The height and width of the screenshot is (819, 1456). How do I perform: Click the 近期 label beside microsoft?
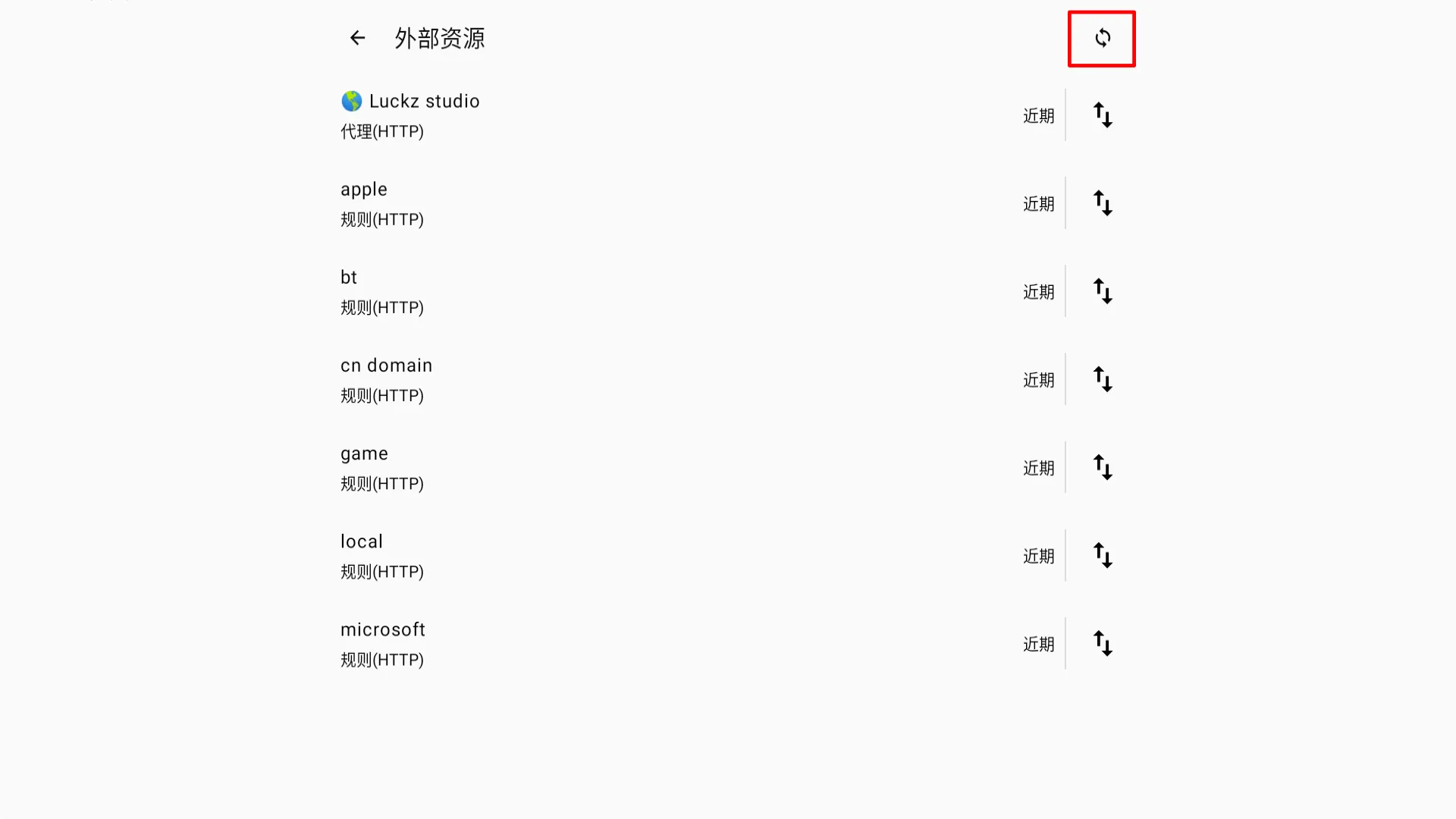tap(1038, 645)
